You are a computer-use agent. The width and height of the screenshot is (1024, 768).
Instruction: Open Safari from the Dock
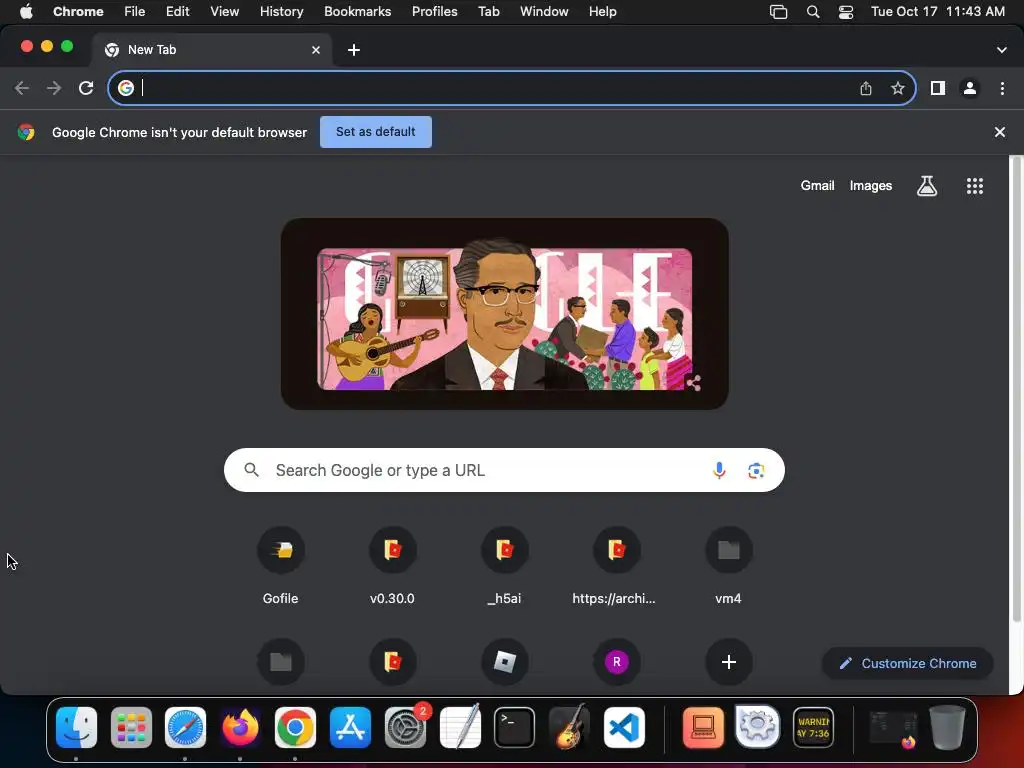(185, 728)
